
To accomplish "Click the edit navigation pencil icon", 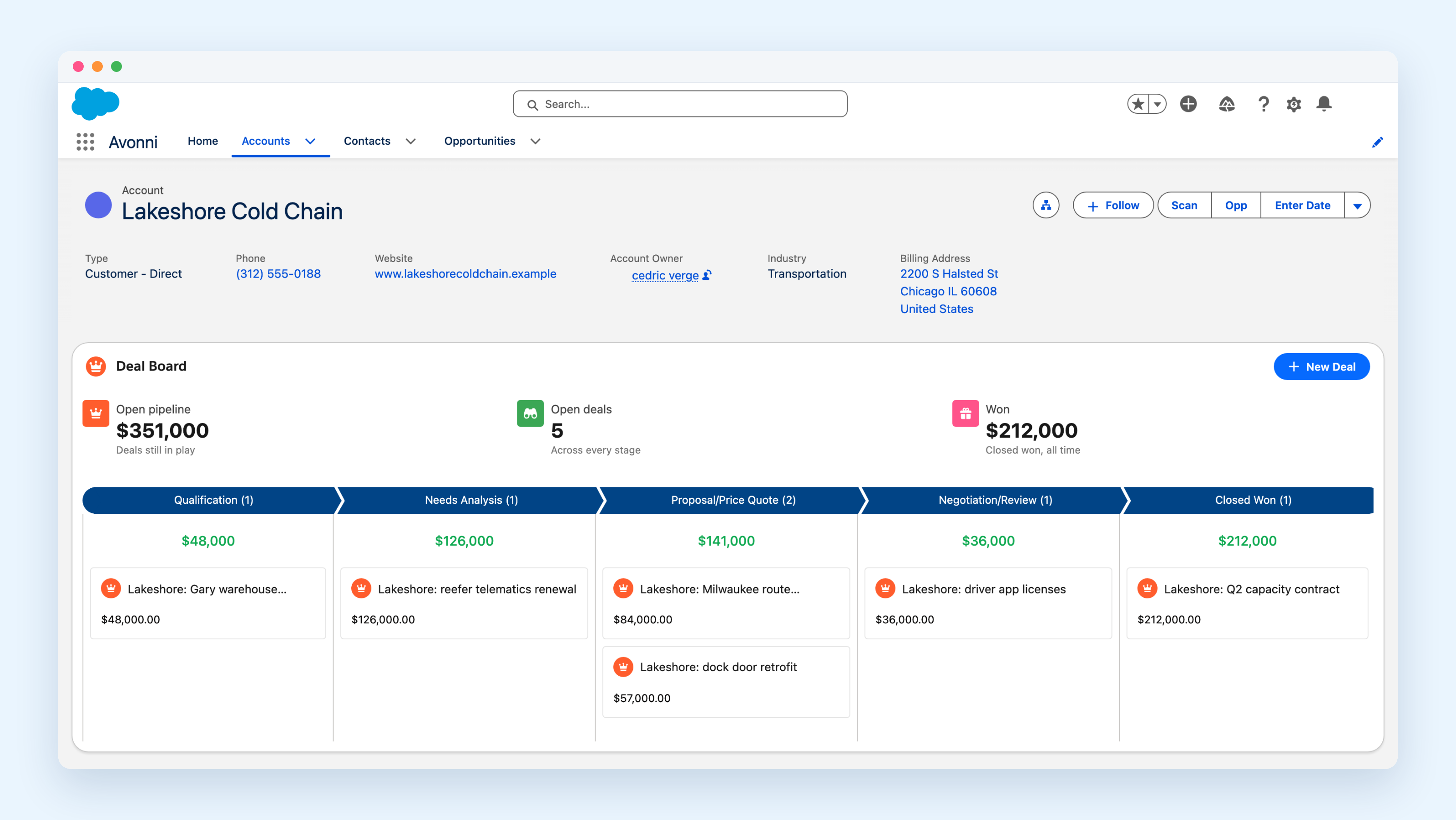I will point(1377,142).
